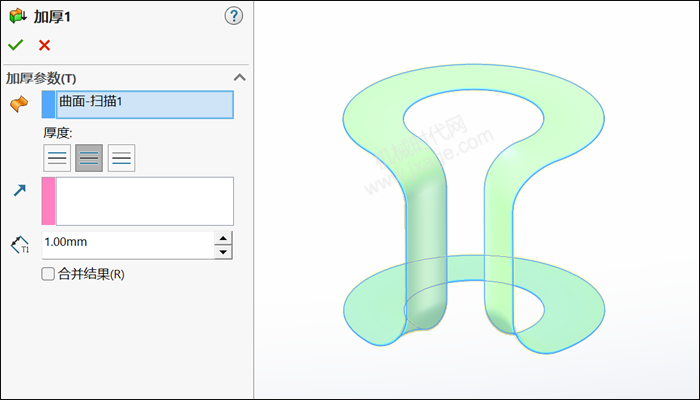
Task: Click the pink swatch on direction box
Action: pyautogui.click(x=49, y=201)
